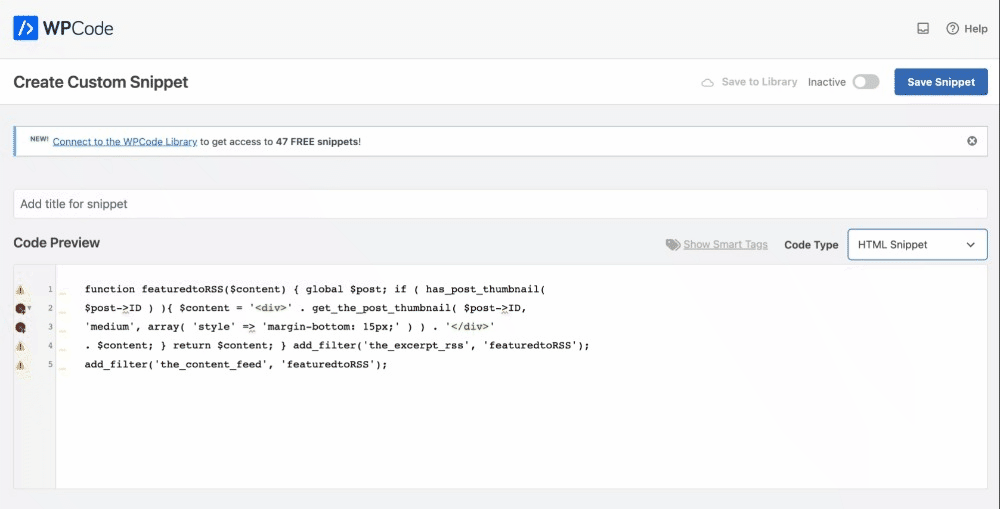1000x509 pixels.
Task: Collapse code fold arrow on line 2
Action: (30, 308)
